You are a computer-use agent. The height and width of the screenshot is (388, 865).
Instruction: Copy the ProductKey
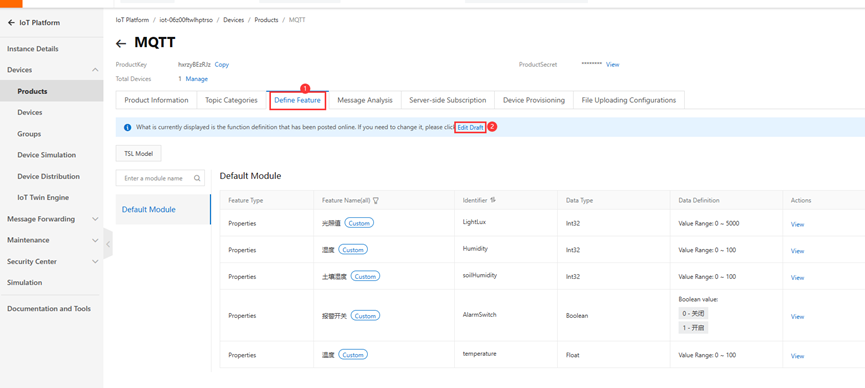click(222, 65)
